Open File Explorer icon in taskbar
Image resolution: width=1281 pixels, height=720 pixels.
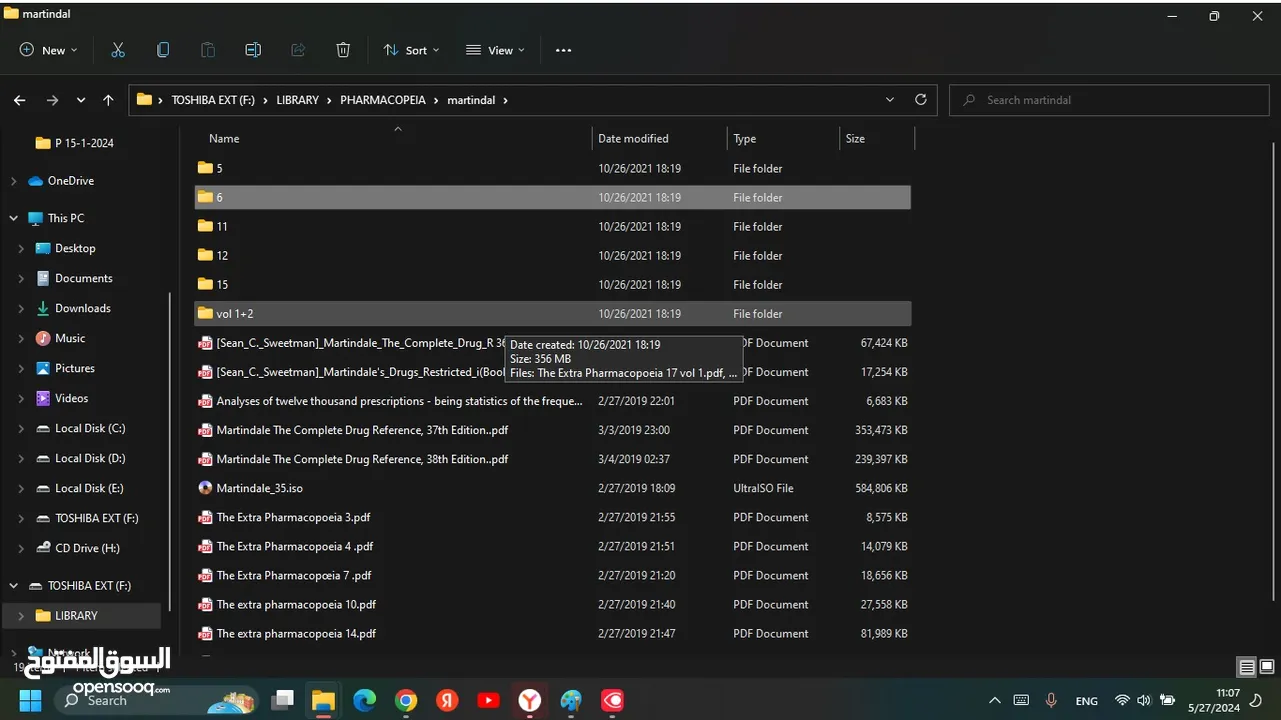click(x=323, y=700)
